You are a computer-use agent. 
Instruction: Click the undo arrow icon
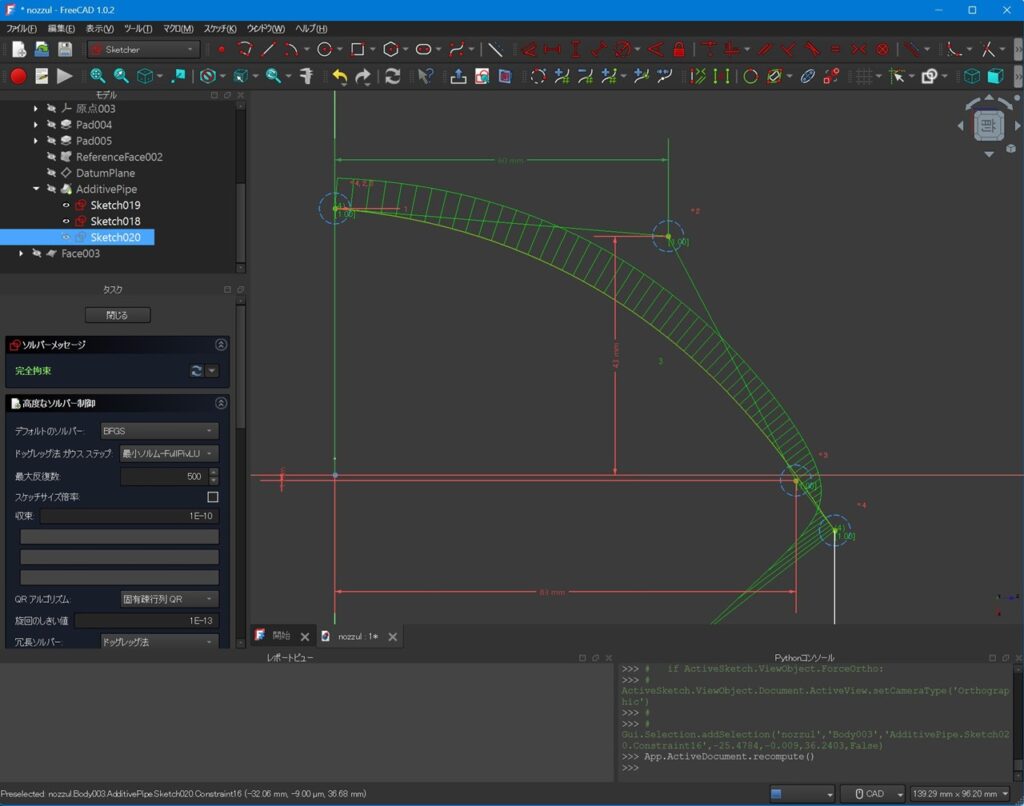(340, 76)
